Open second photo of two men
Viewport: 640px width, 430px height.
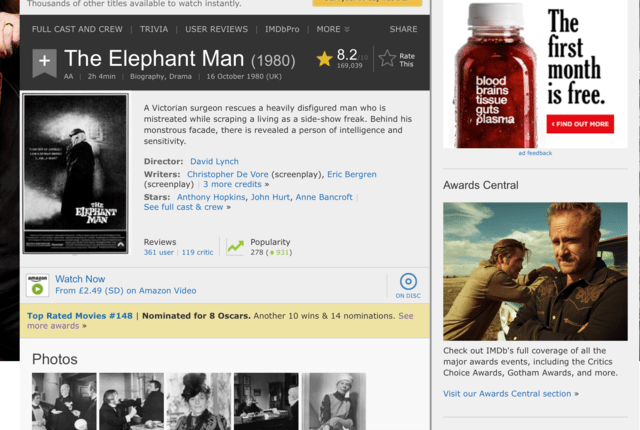pos(131,401)
